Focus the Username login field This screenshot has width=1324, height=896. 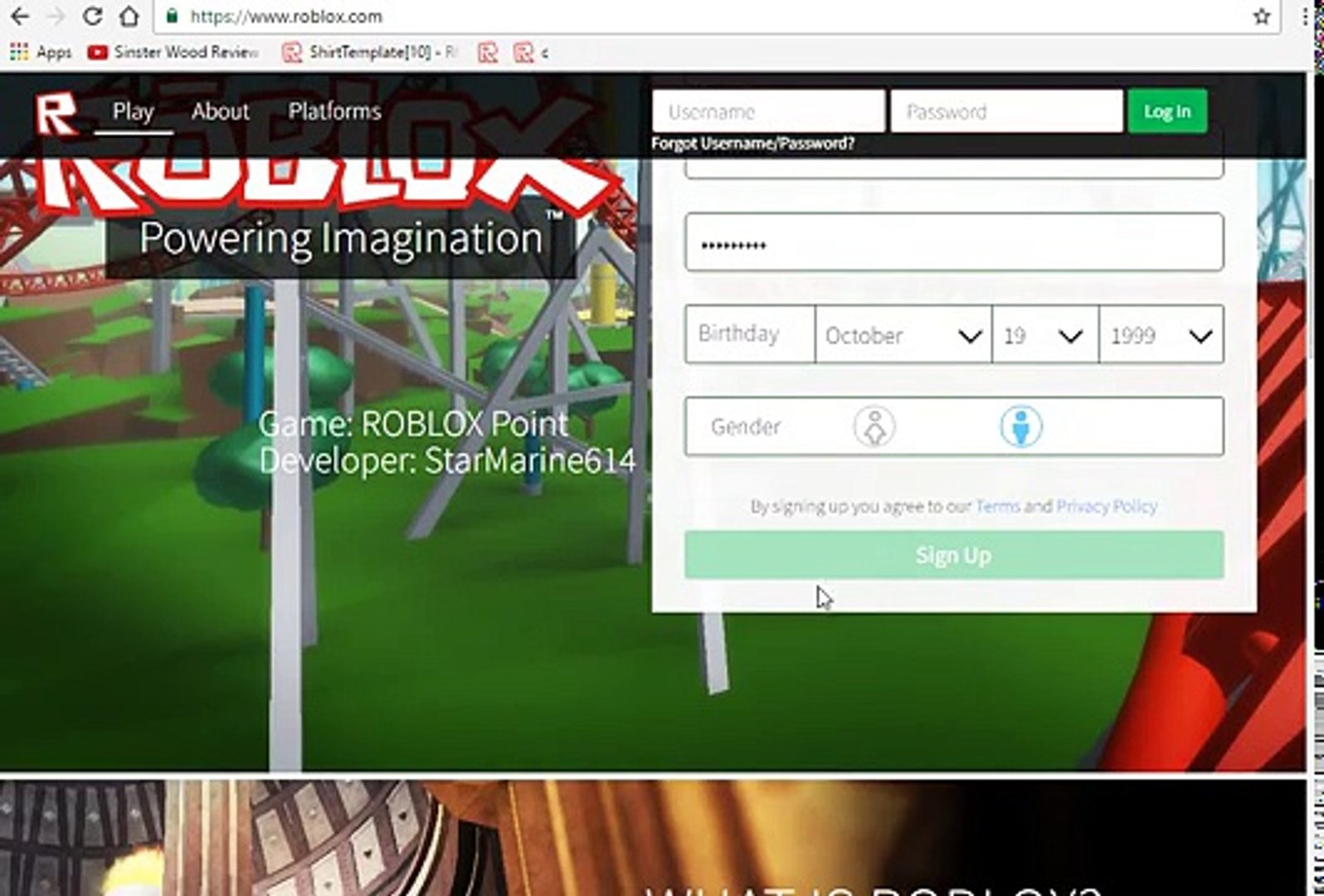click(768, 111)
